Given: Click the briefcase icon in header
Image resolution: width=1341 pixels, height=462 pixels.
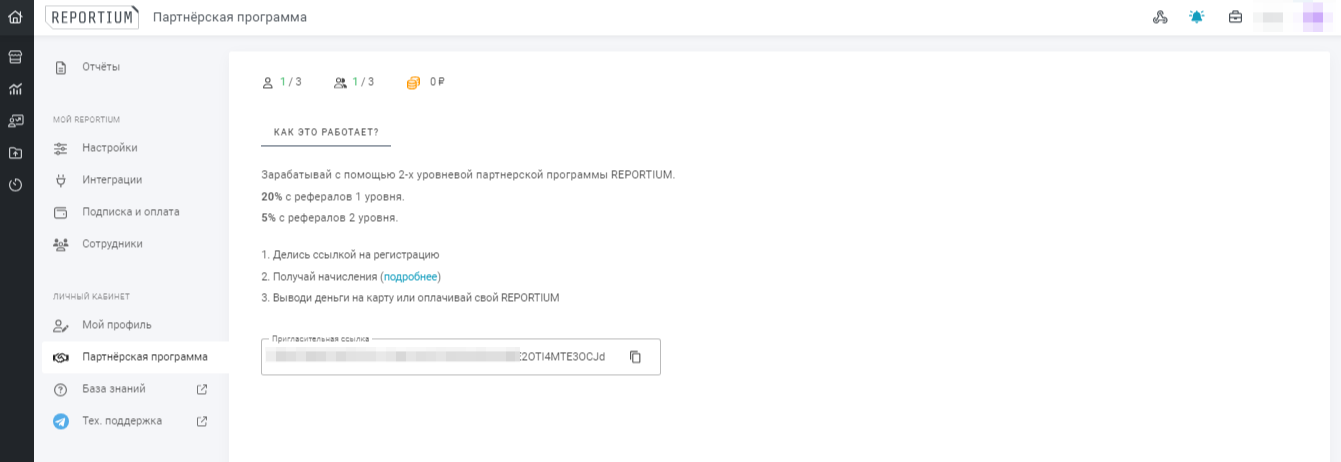Looking at the screenshot, I should 1235,17.
